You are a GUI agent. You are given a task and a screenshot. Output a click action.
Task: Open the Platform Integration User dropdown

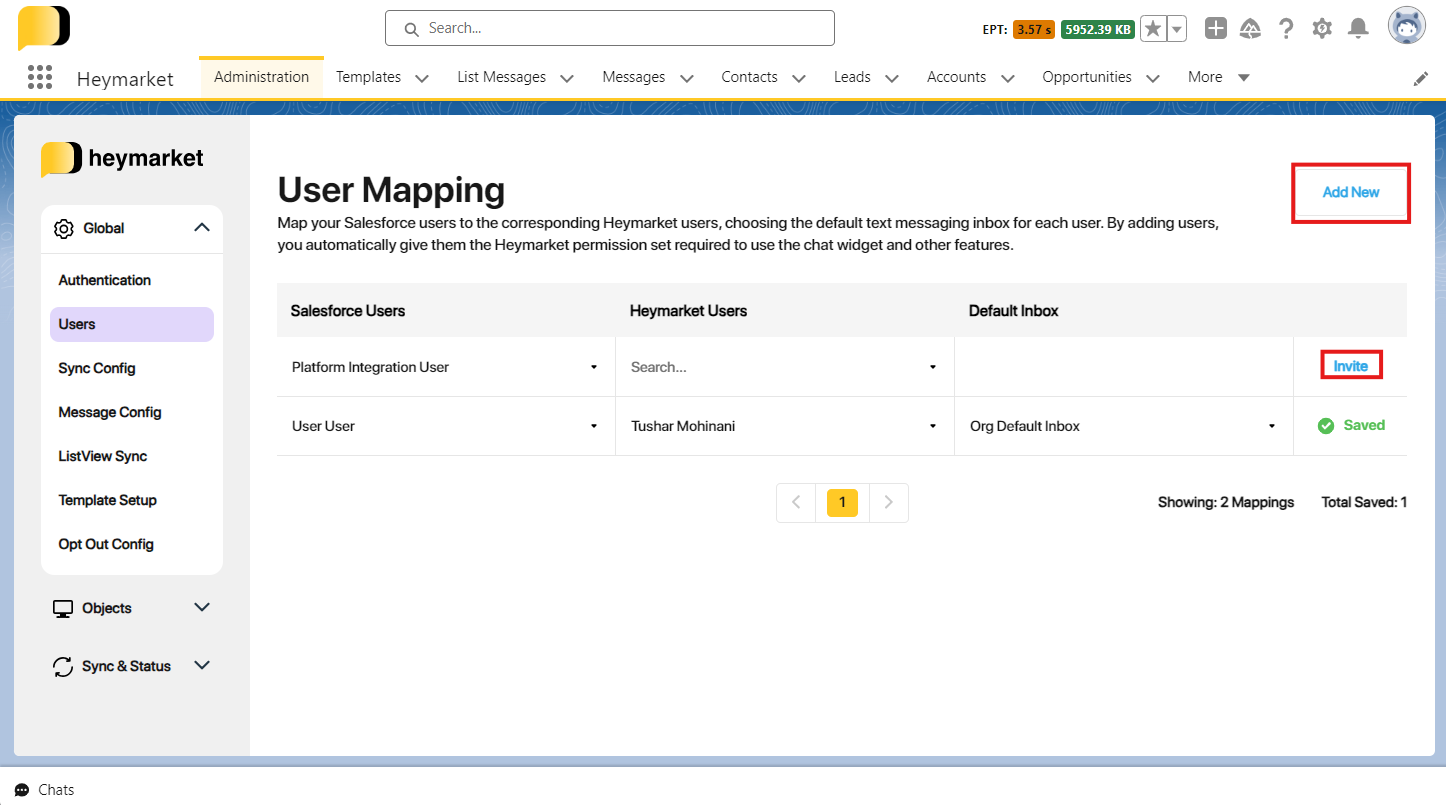[446, 368]
